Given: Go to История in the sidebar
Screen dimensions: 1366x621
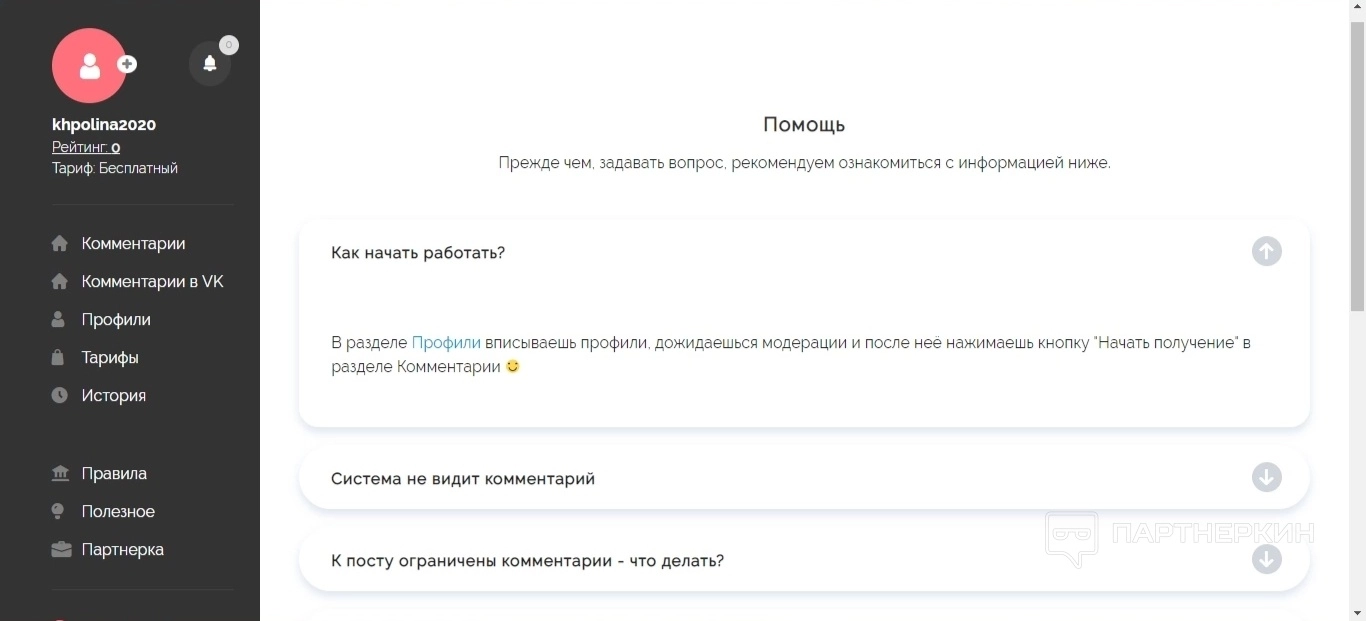Looking at the screenshot, I should pyautogui.click(x=114, y=396).
